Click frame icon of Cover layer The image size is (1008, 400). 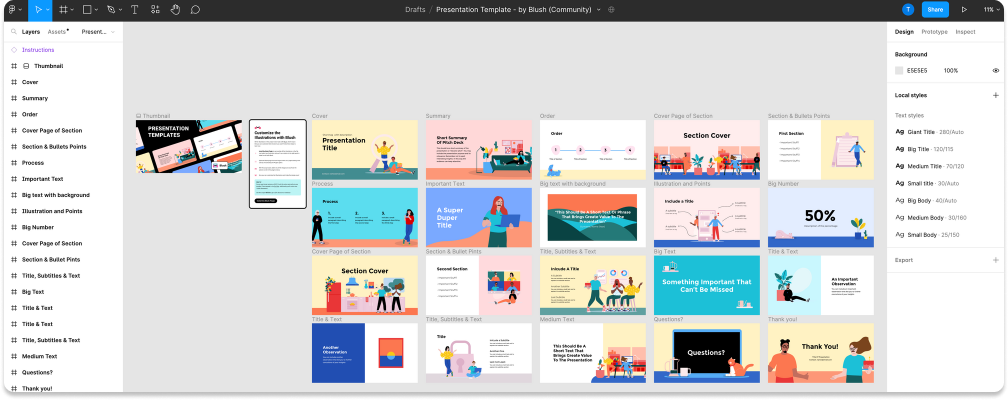tap(14, 82)
